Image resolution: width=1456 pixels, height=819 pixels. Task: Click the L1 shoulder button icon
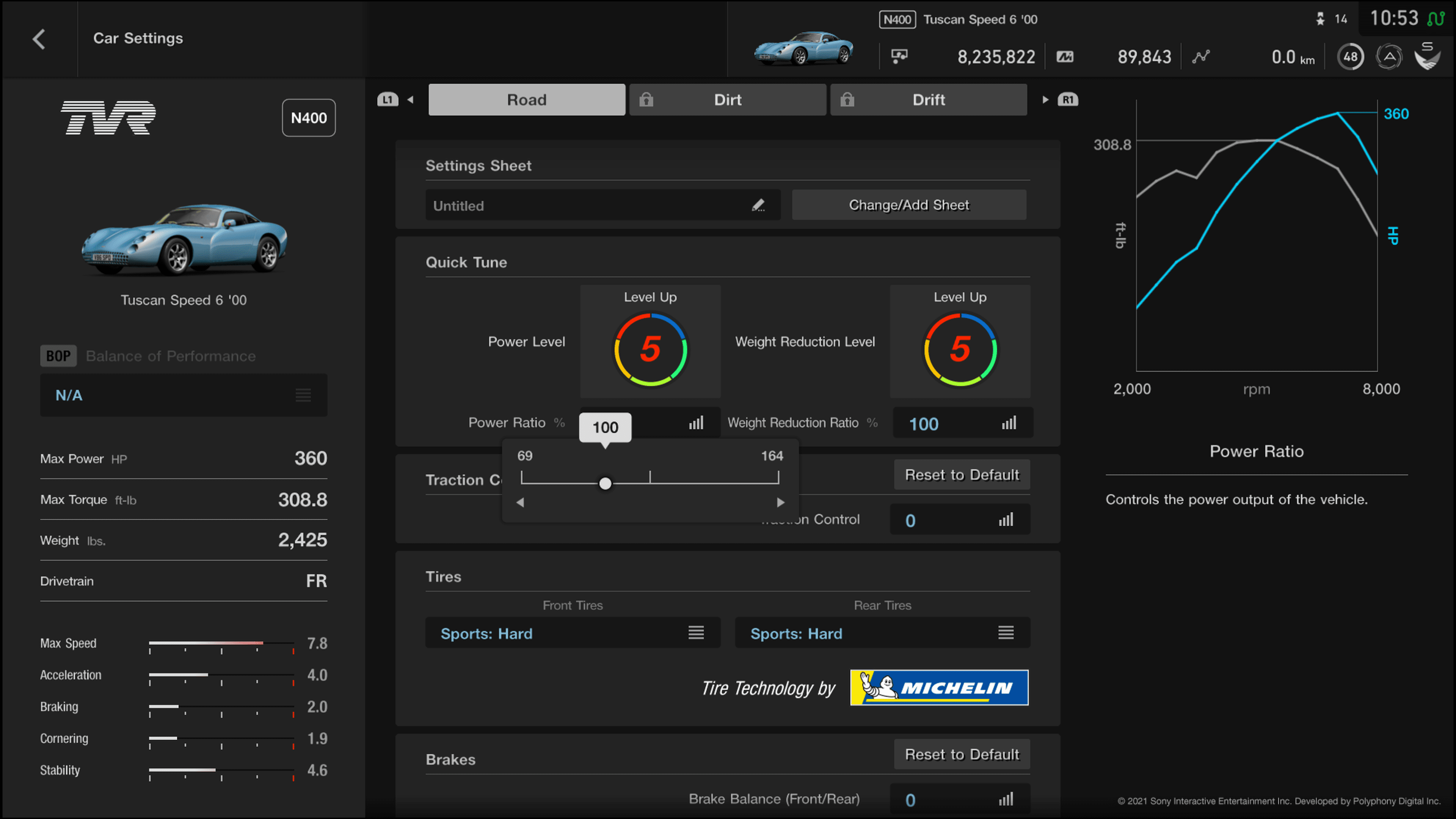(388, 99)
